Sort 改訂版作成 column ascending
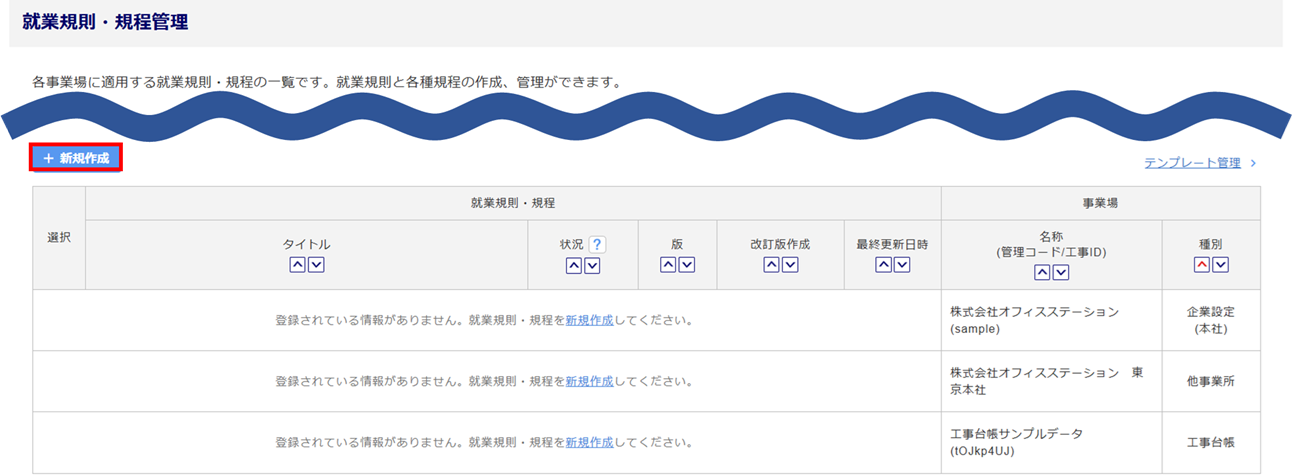 pos(771,265)
